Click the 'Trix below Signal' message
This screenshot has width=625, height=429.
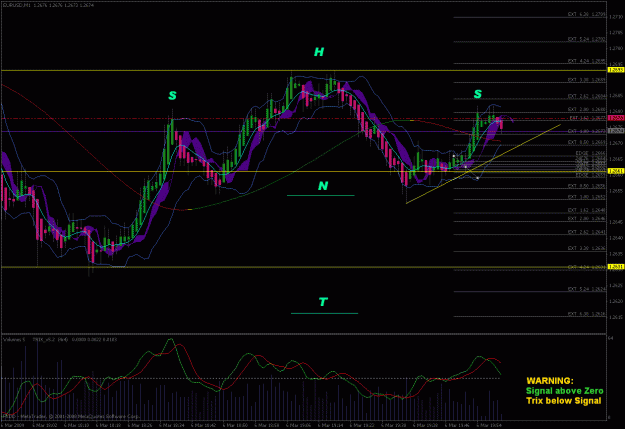[564, 401]
